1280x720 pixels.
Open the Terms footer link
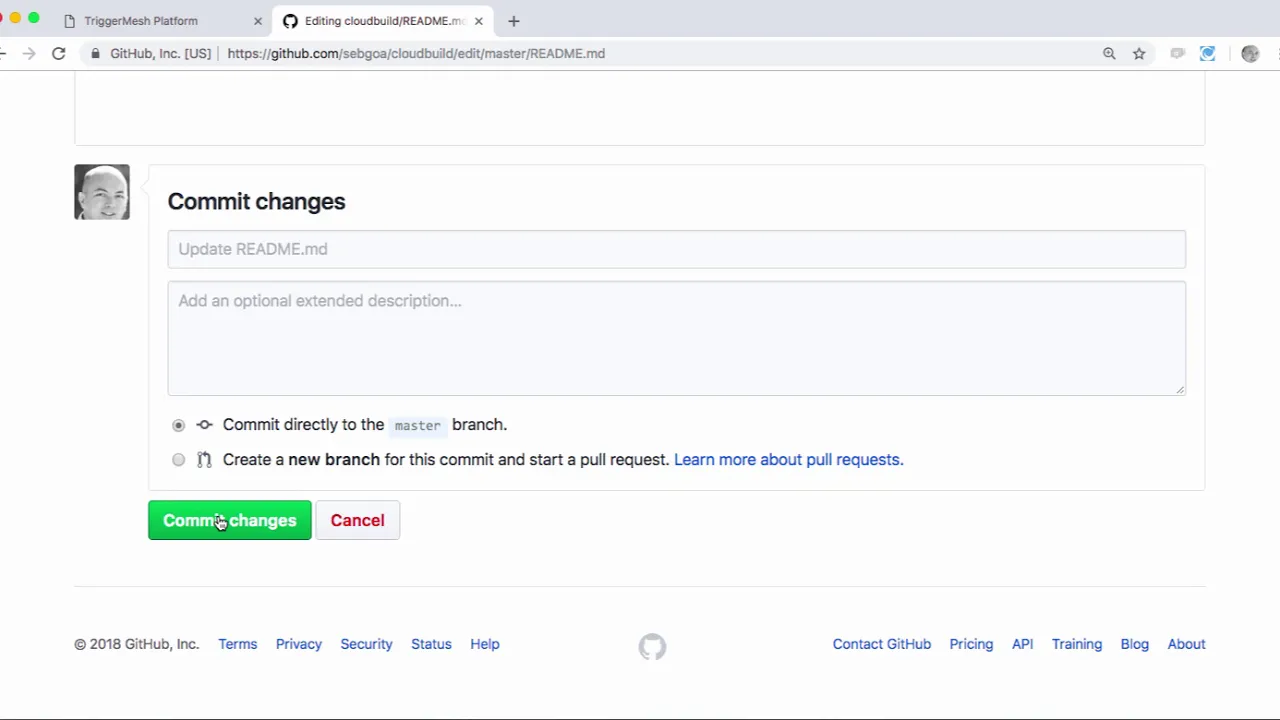[238, 644]
